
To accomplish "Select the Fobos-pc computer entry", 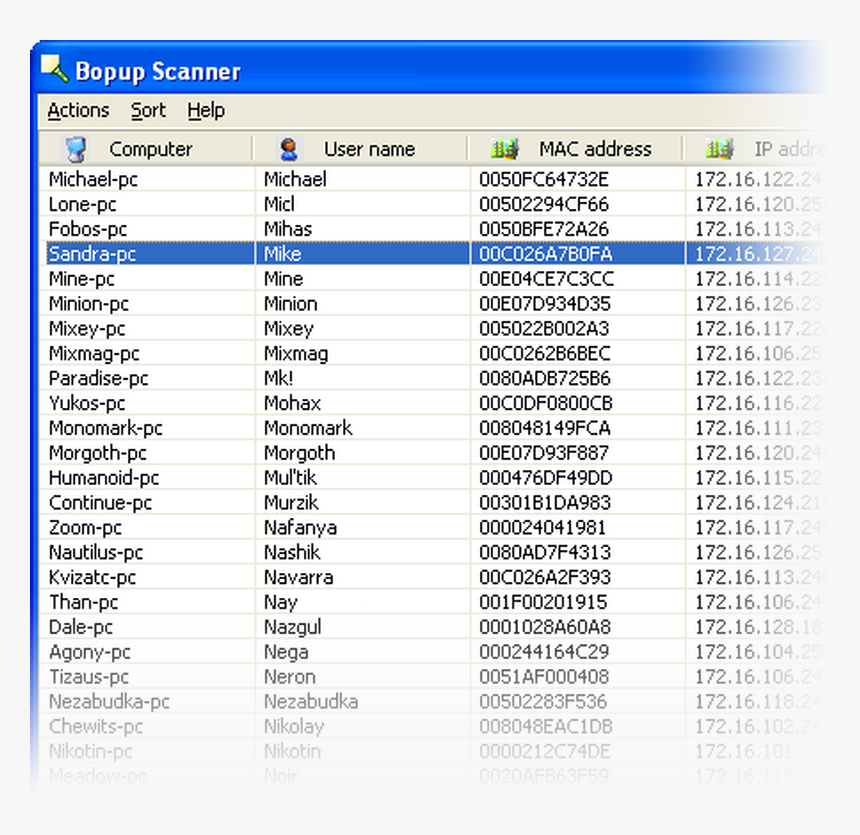I will (88, 229).
